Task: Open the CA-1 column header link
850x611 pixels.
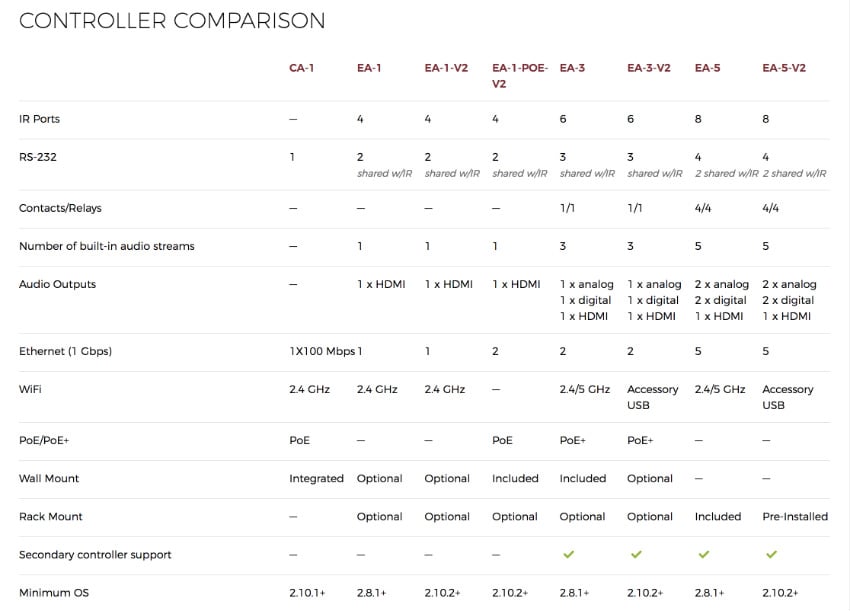Action: point(301,68)
